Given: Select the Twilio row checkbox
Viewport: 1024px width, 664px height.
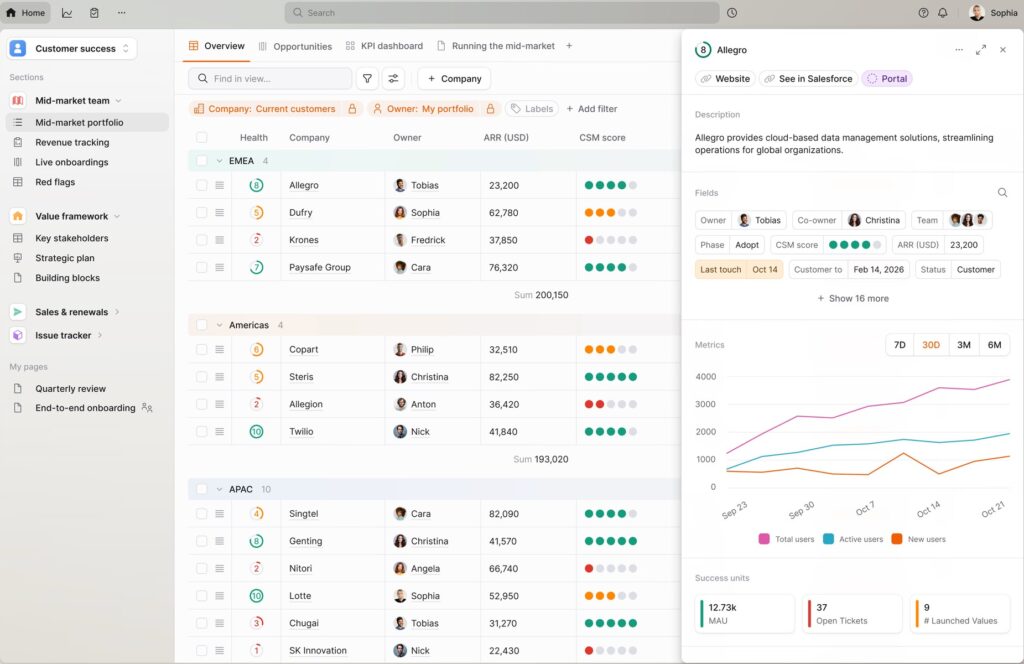Looking at the screenshot, I should pyautogui.click(x=202, y=432).
